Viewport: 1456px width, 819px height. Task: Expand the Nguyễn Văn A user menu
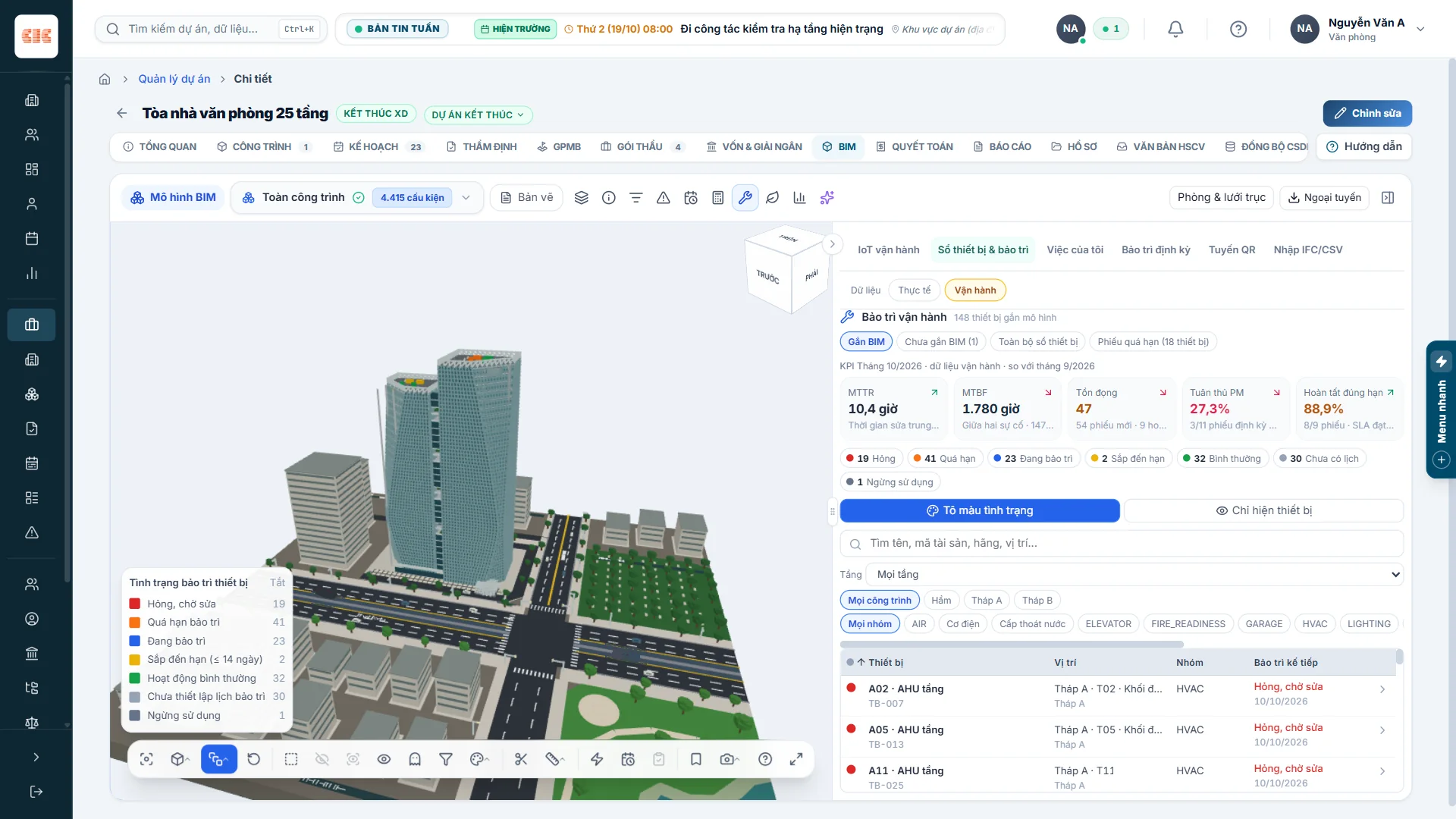[1357, 29]
